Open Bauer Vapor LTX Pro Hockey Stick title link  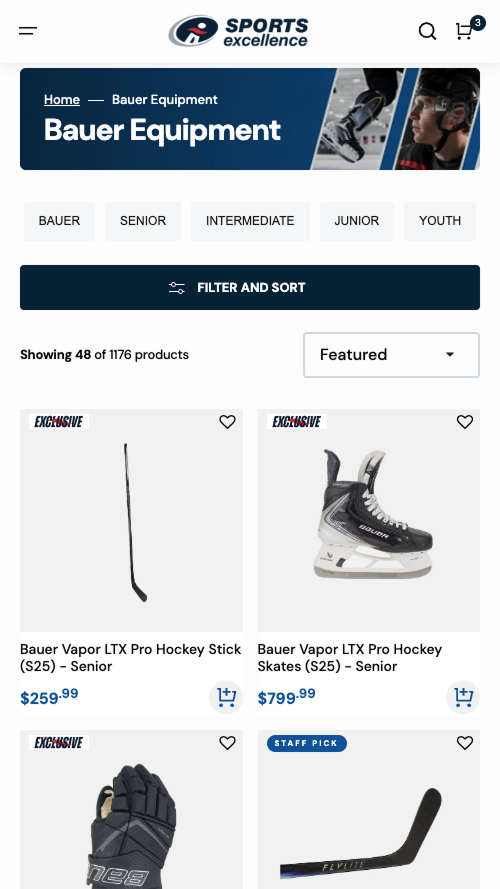coord(131,658)
